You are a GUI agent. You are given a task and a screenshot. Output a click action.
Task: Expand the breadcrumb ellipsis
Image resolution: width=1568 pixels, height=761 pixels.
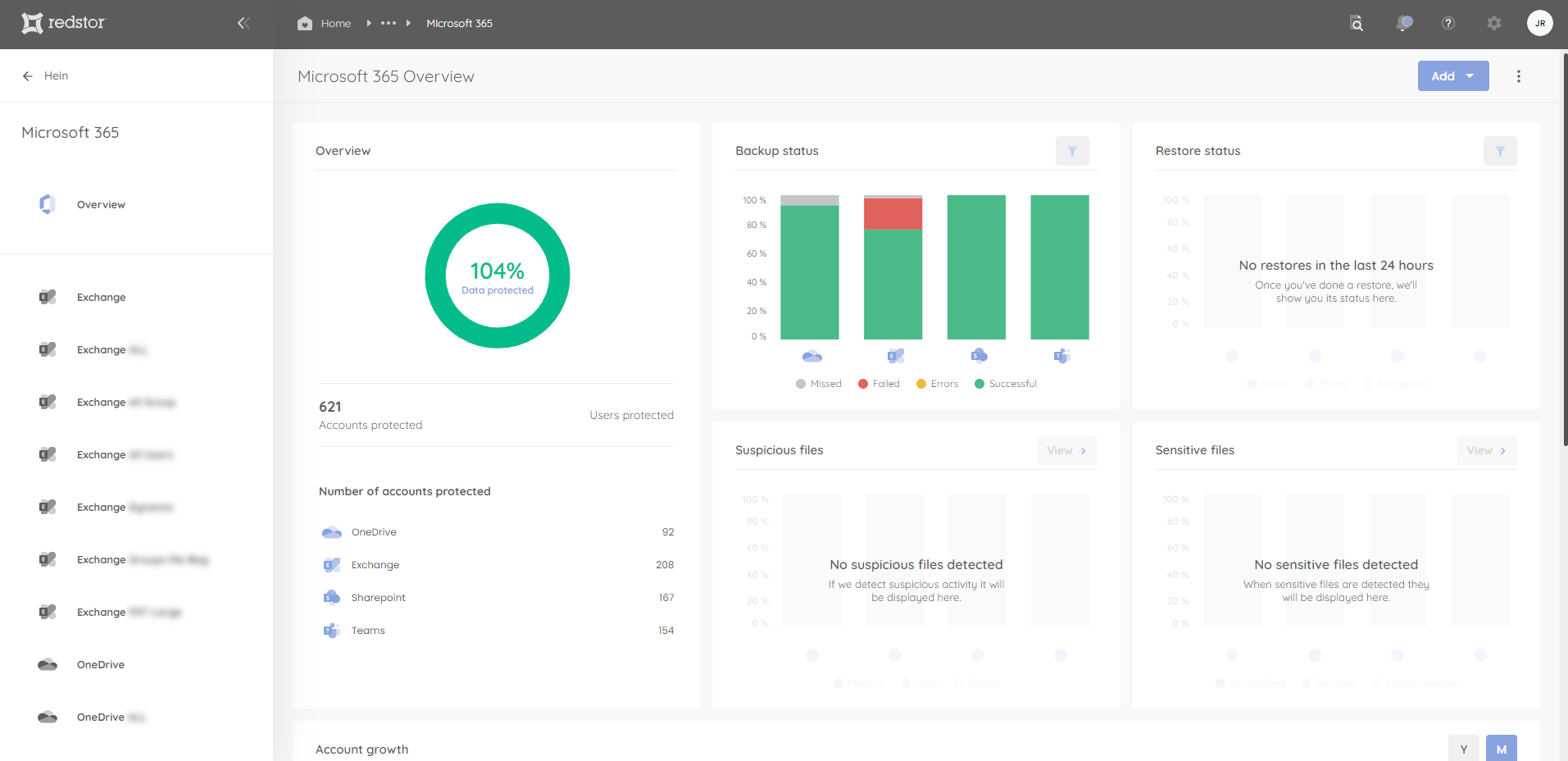(x=389, y=23)
